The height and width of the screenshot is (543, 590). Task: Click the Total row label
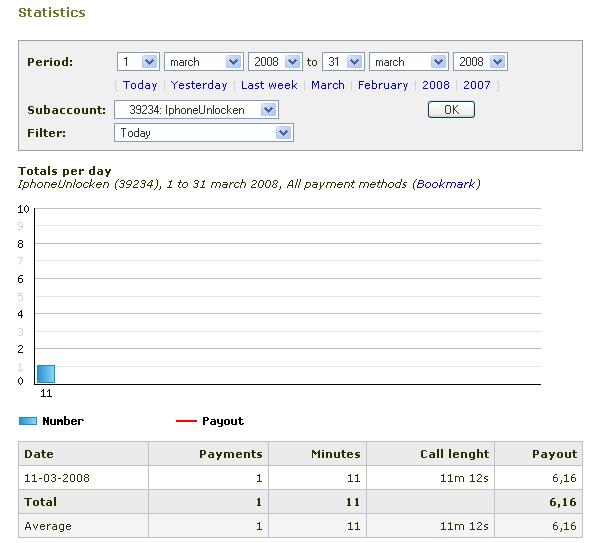[41, 502]
